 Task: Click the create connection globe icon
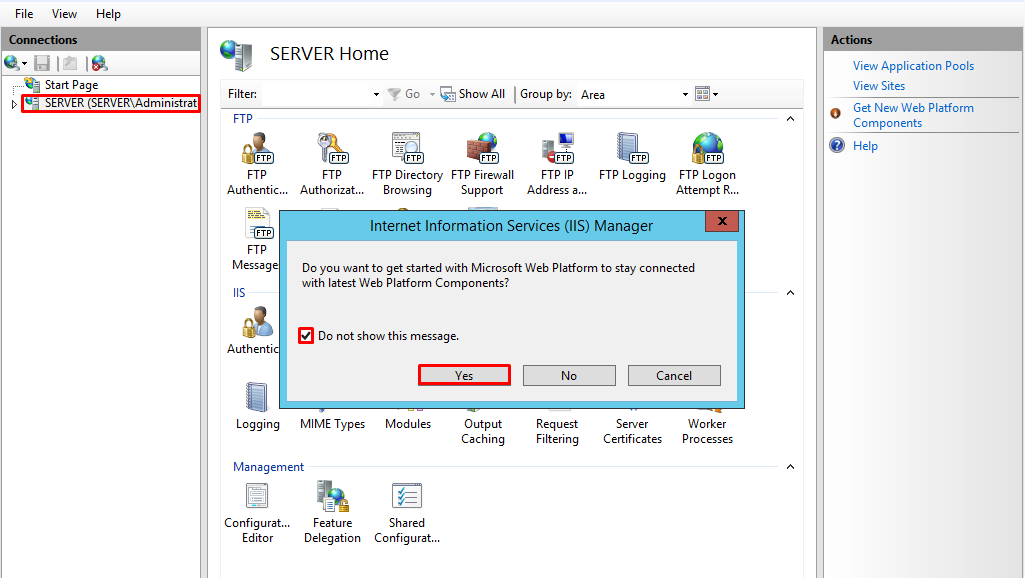12,63
